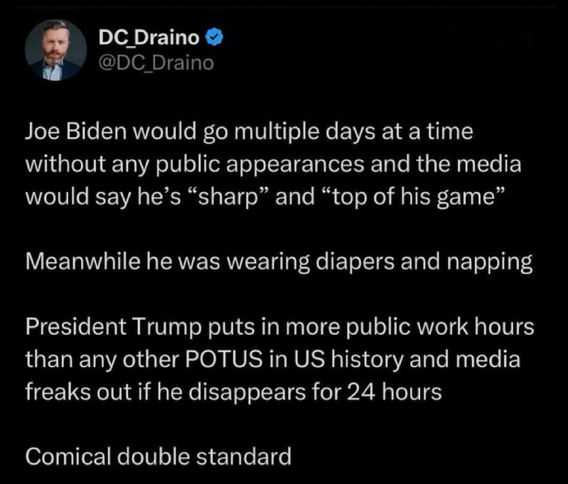This screenshot has width=568, height=484.
Task: Click the text "24 hours"
Action: [394, 392]
